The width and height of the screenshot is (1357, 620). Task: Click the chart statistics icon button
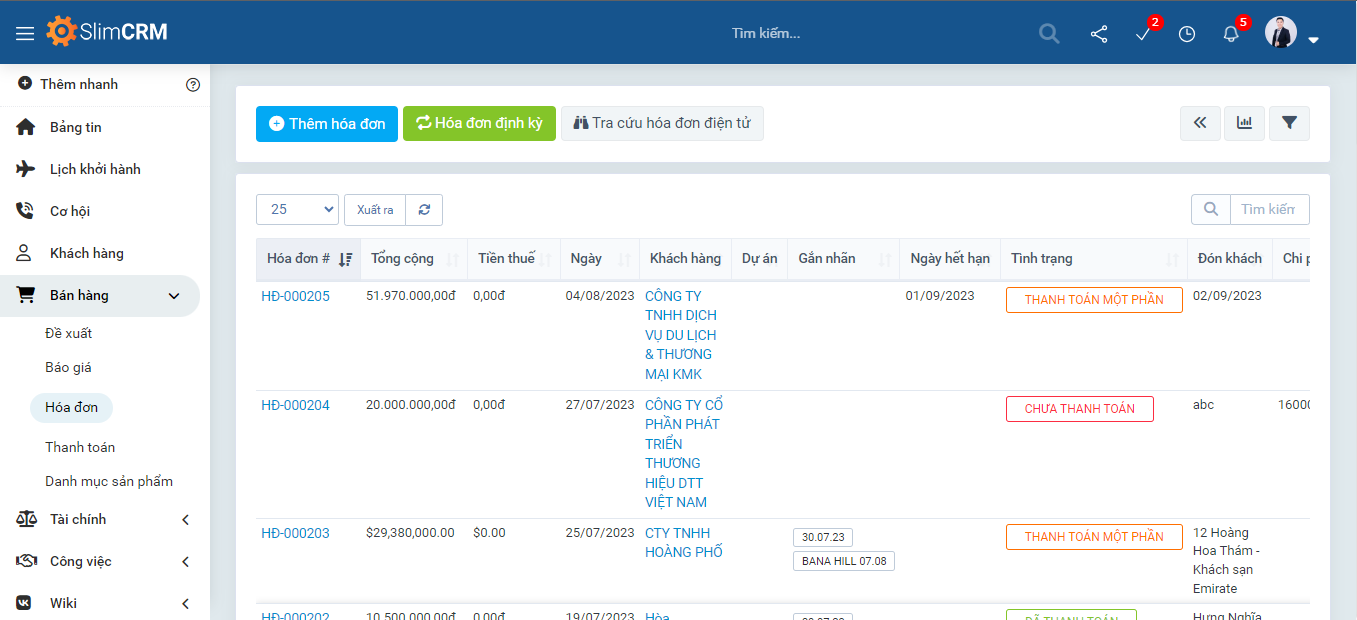(1244, 123)
